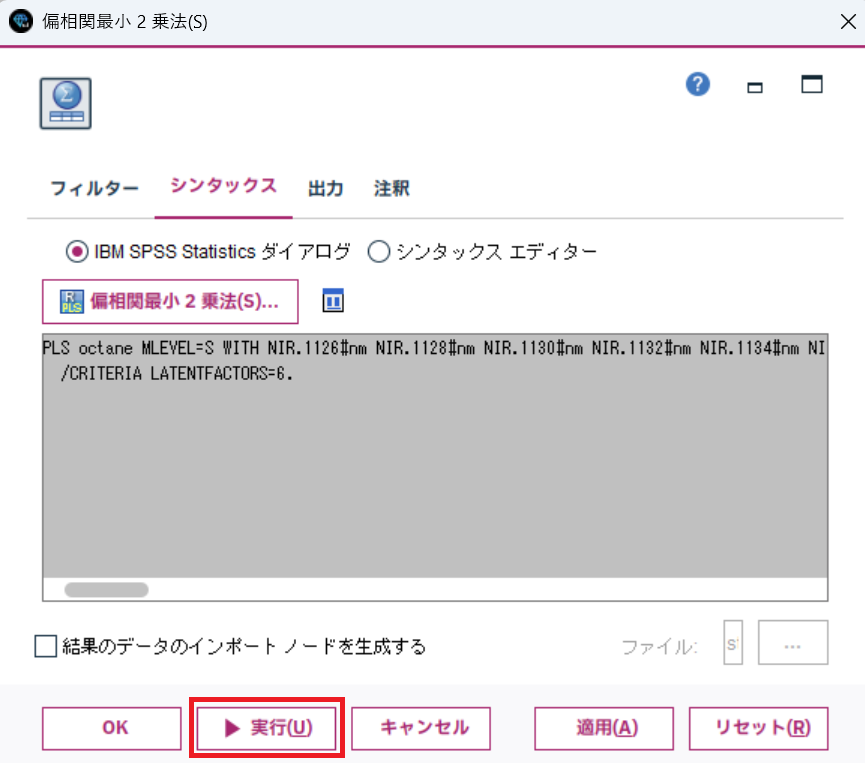The width and height of the screenshot is (865, 763).
Task: Click the Statistics output node icon
Action: click(x=66, y=103)
